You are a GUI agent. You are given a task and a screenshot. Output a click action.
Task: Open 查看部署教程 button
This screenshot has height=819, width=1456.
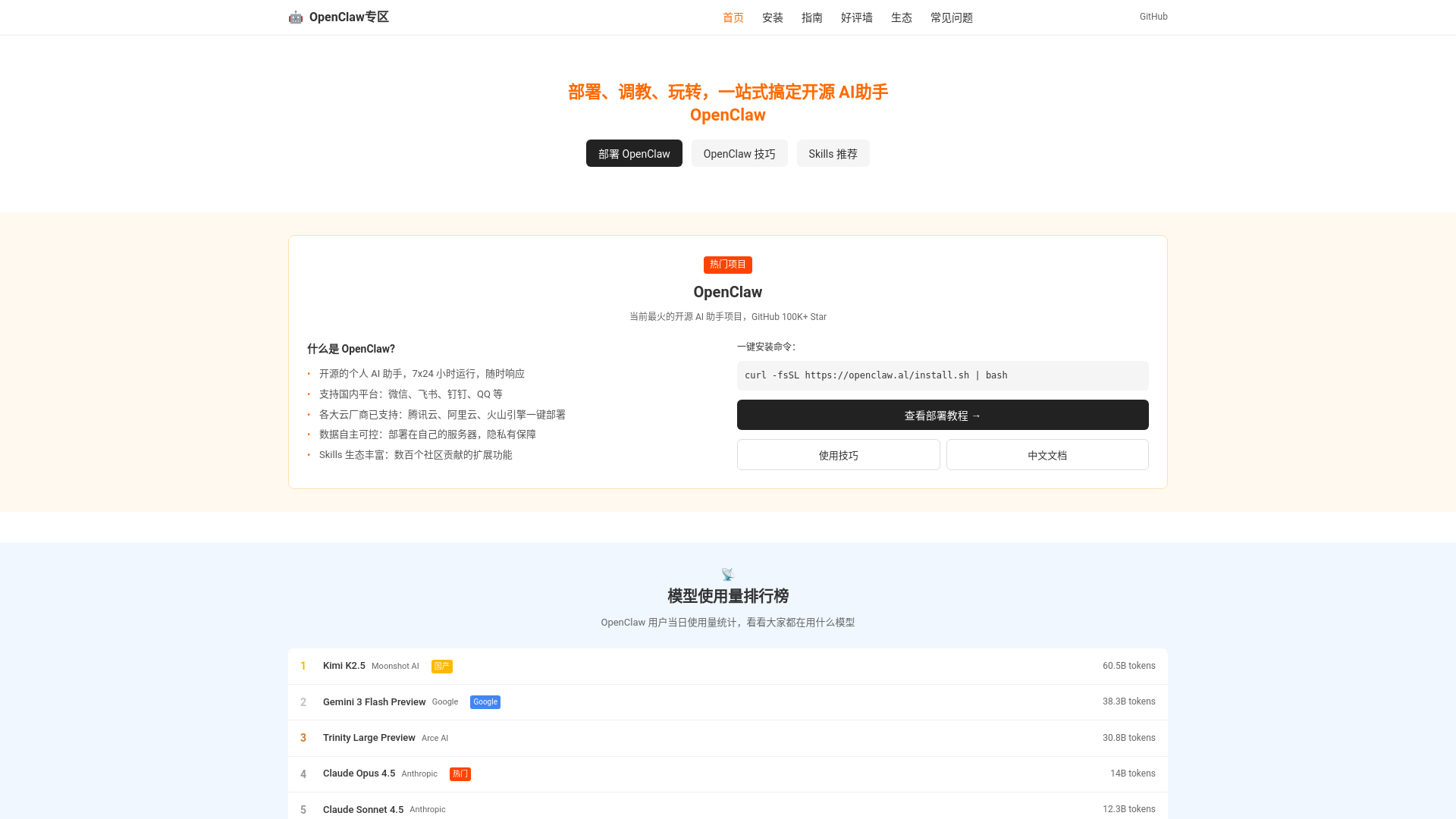(943, 415)
